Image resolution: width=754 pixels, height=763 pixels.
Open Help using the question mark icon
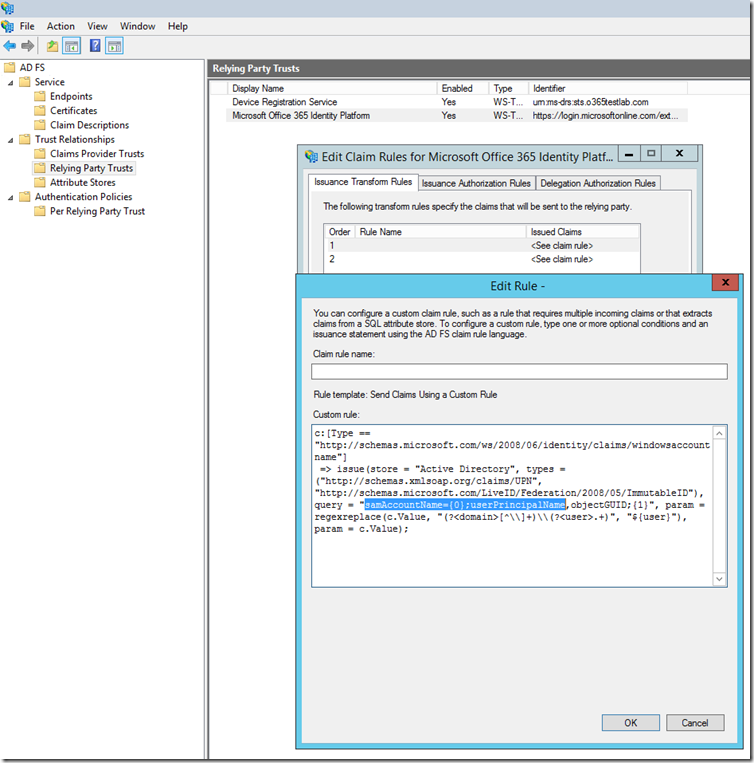(x=95, y=46)
